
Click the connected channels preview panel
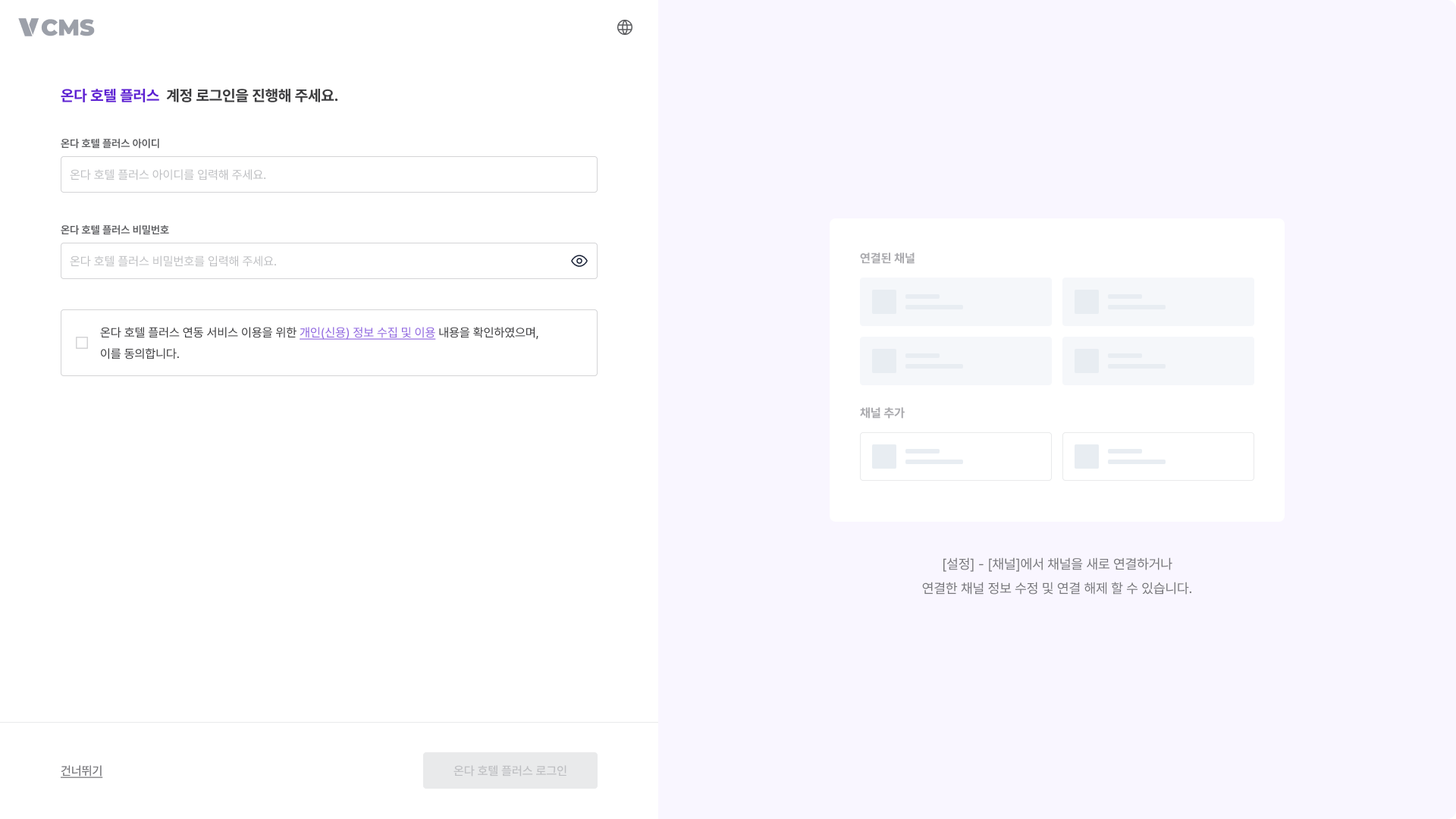(x=1056, y=370)
